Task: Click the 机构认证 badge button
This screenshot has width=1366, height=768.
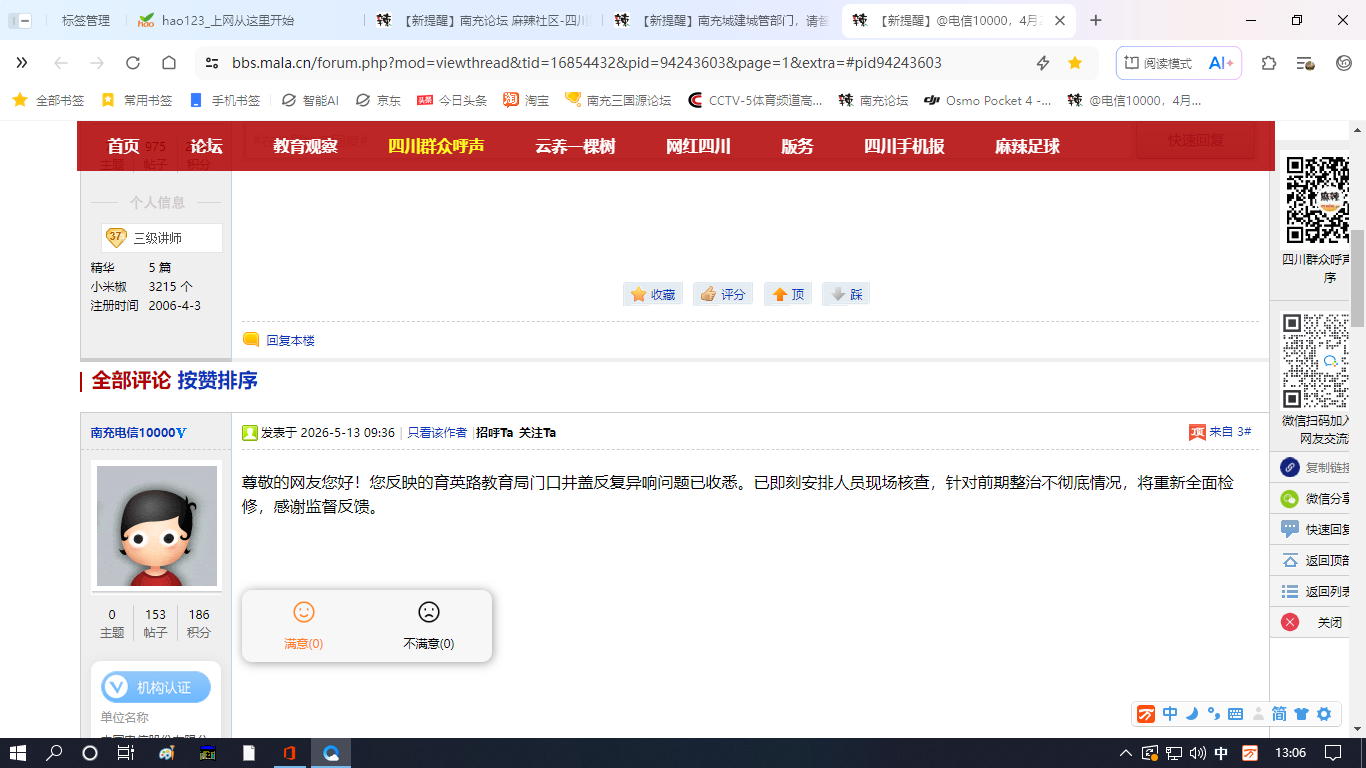Action: point(156,688)
